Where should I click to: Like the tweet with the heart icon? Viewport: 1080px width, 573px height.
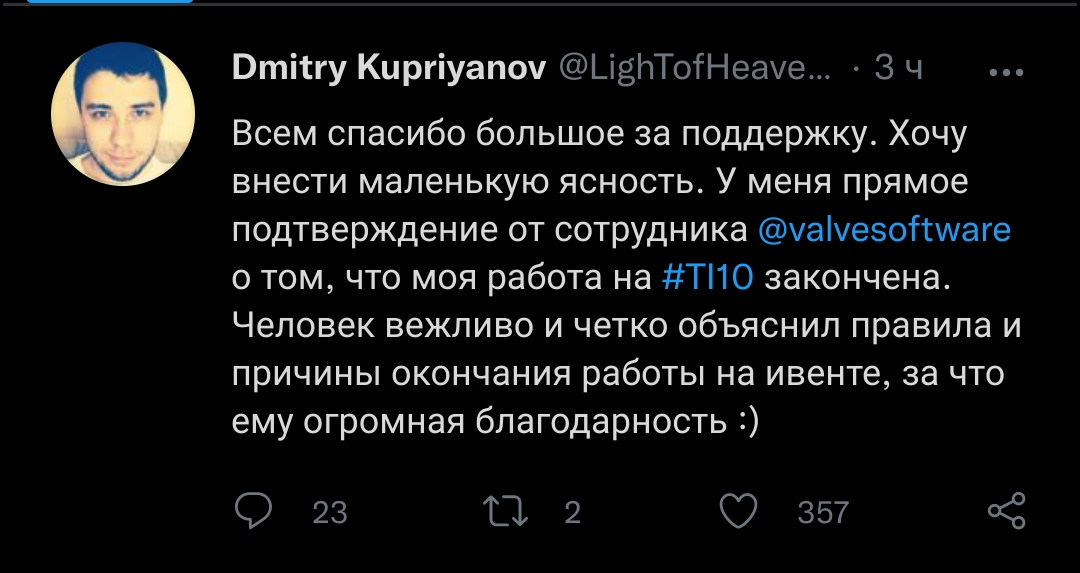pos(739,511)
